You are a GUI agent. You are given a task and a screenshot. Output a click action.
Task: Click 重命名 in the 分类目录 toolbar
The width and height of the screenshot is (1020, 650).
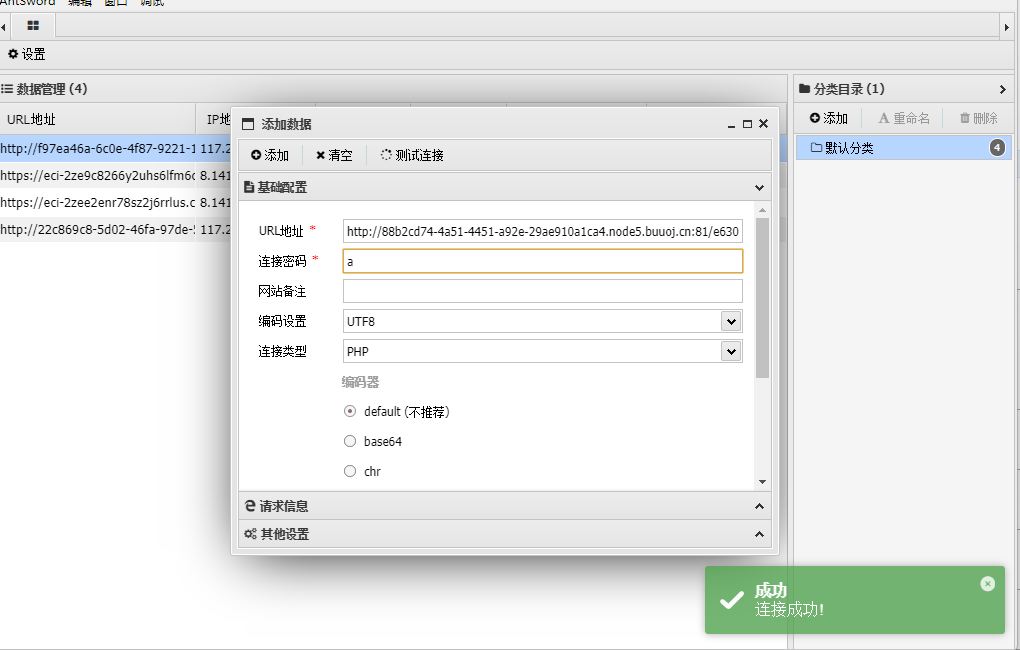coord(904,118)
